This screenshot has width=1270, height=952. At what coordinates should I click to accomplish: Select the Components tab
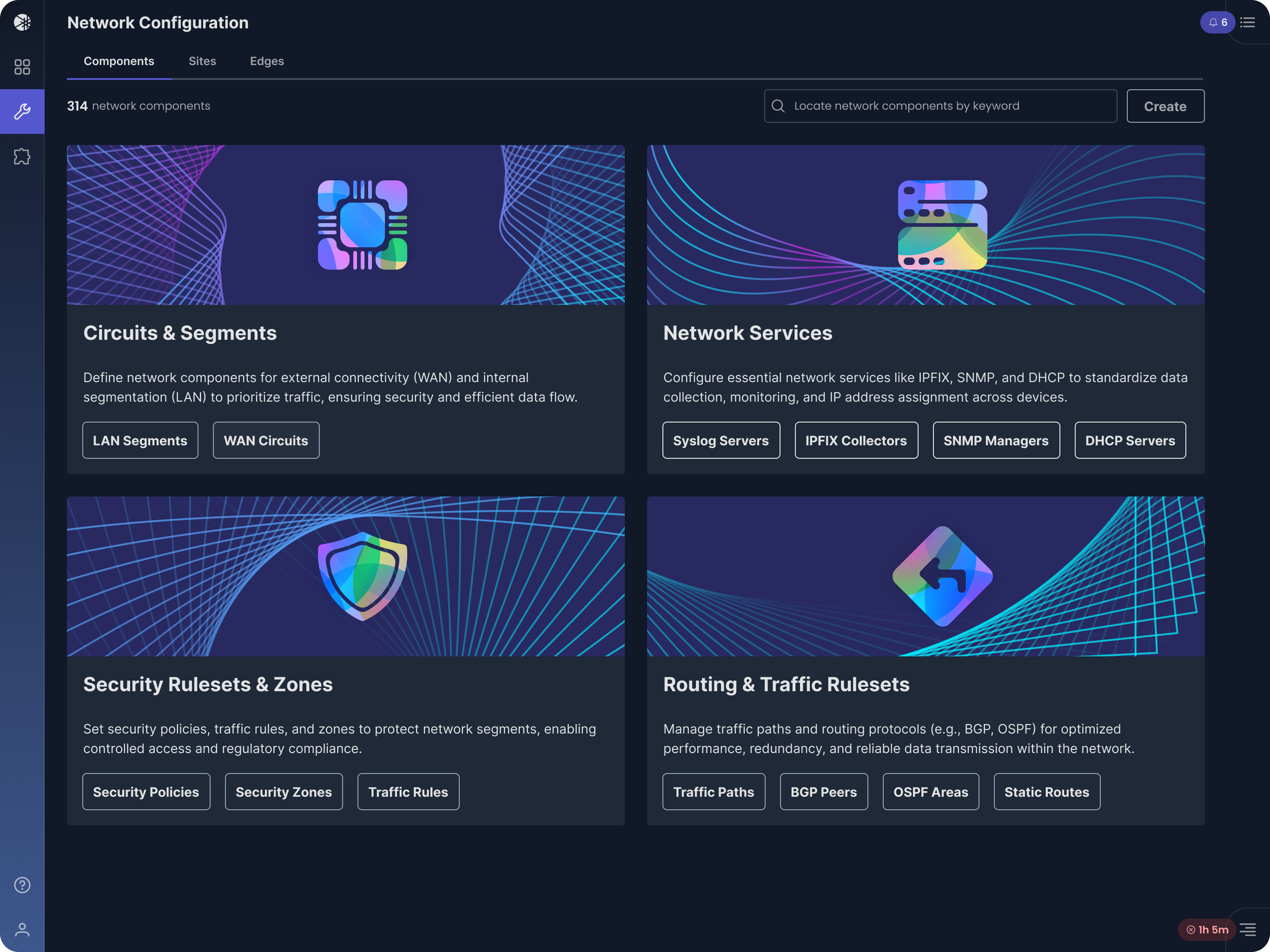click(x=119, y=61)
